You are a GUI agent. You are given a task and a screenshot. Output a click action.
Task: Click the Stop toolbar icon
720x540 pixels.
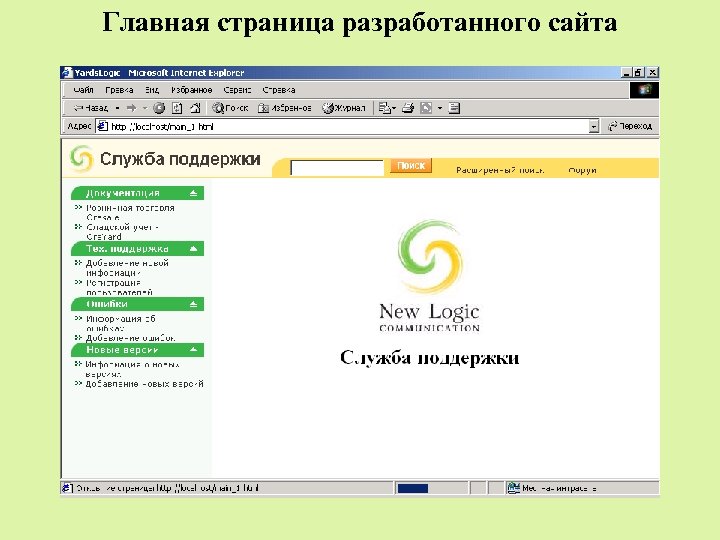pyautogui.click(x=159, y=108)
